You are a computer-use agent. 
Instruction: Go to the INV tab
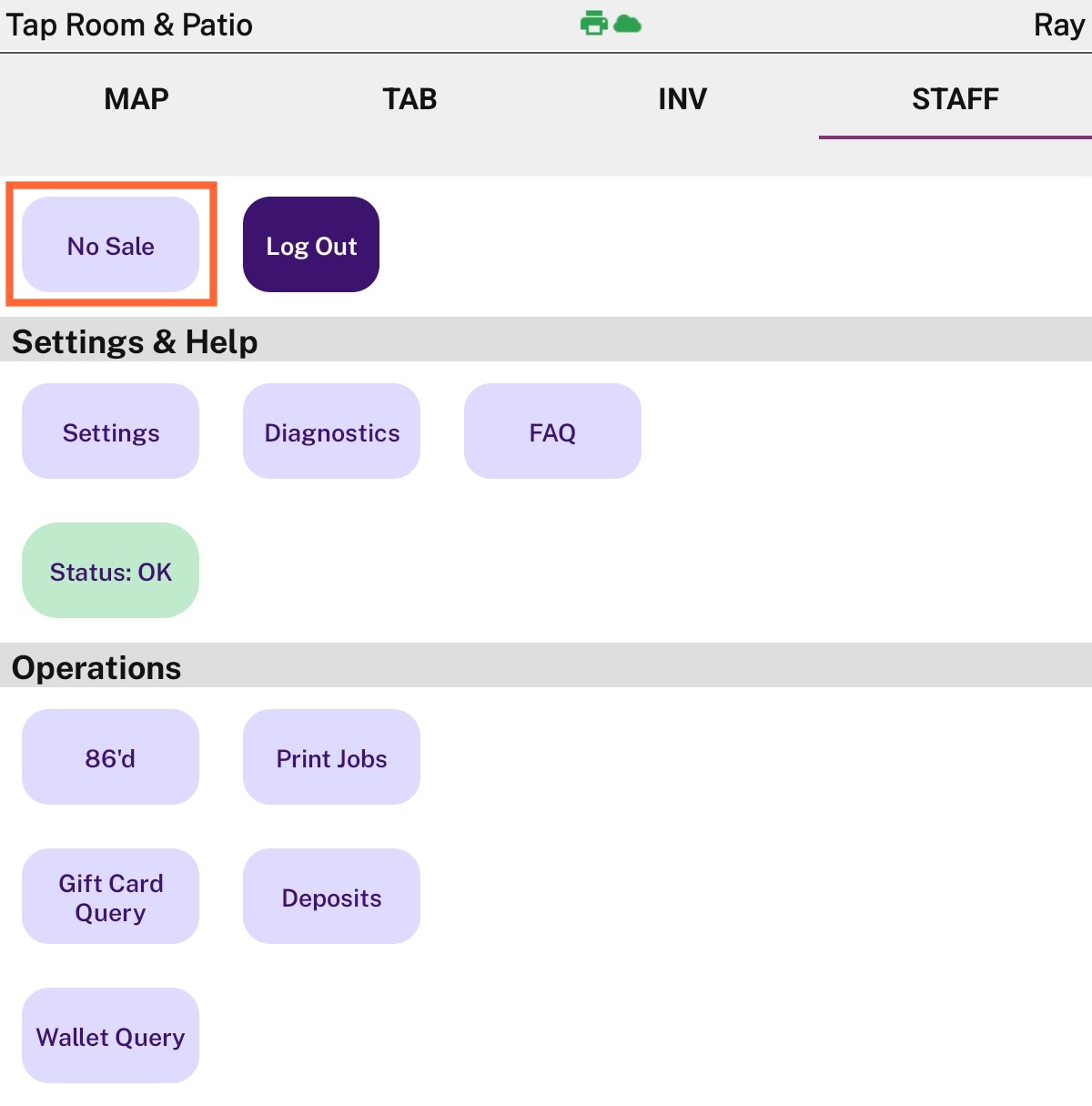(682, 98)
